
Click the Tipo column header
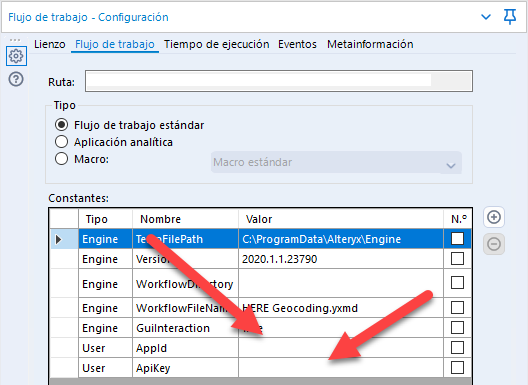click(105, 219)
